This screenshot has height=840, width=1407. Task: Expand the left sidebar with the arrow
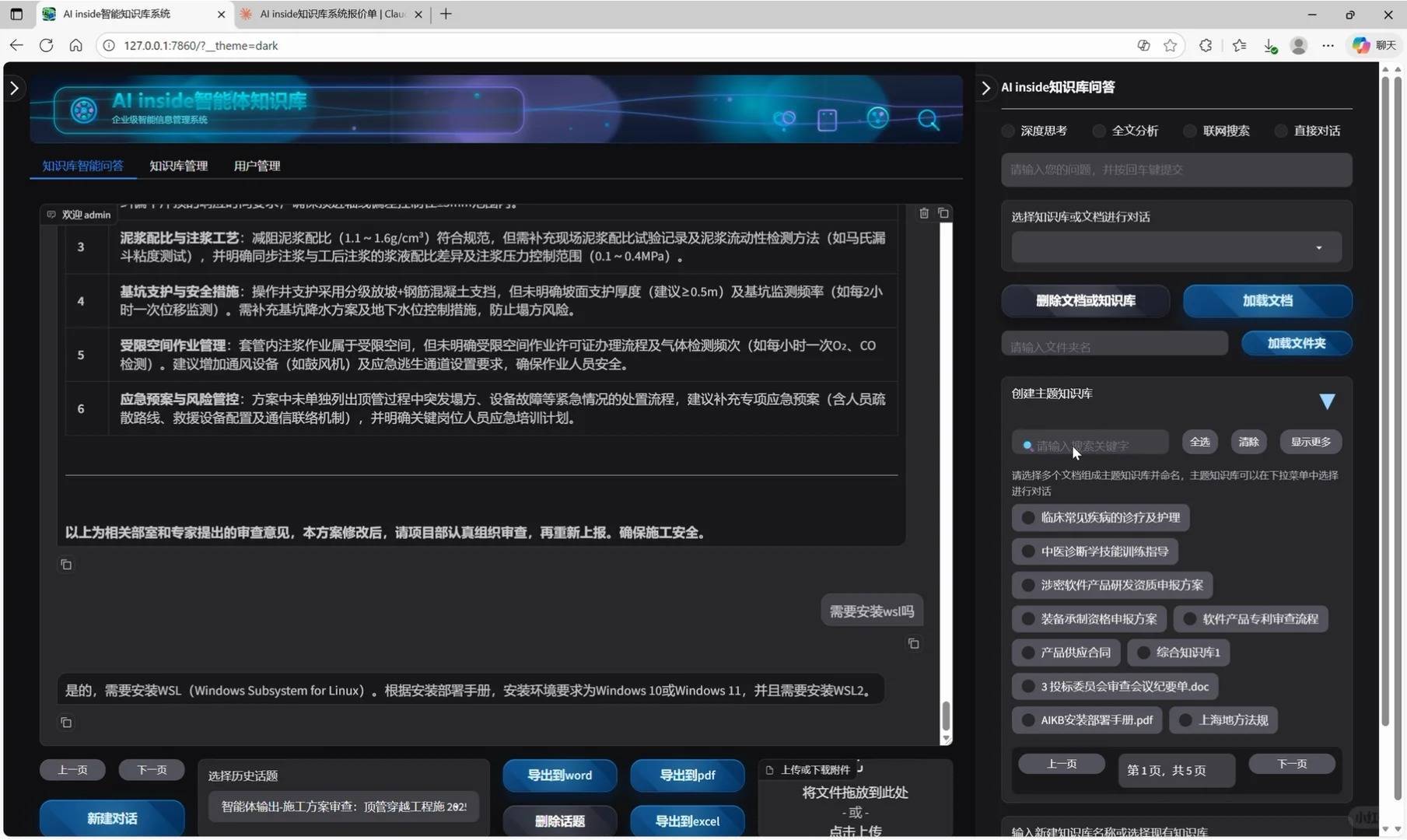pos(14,88)
